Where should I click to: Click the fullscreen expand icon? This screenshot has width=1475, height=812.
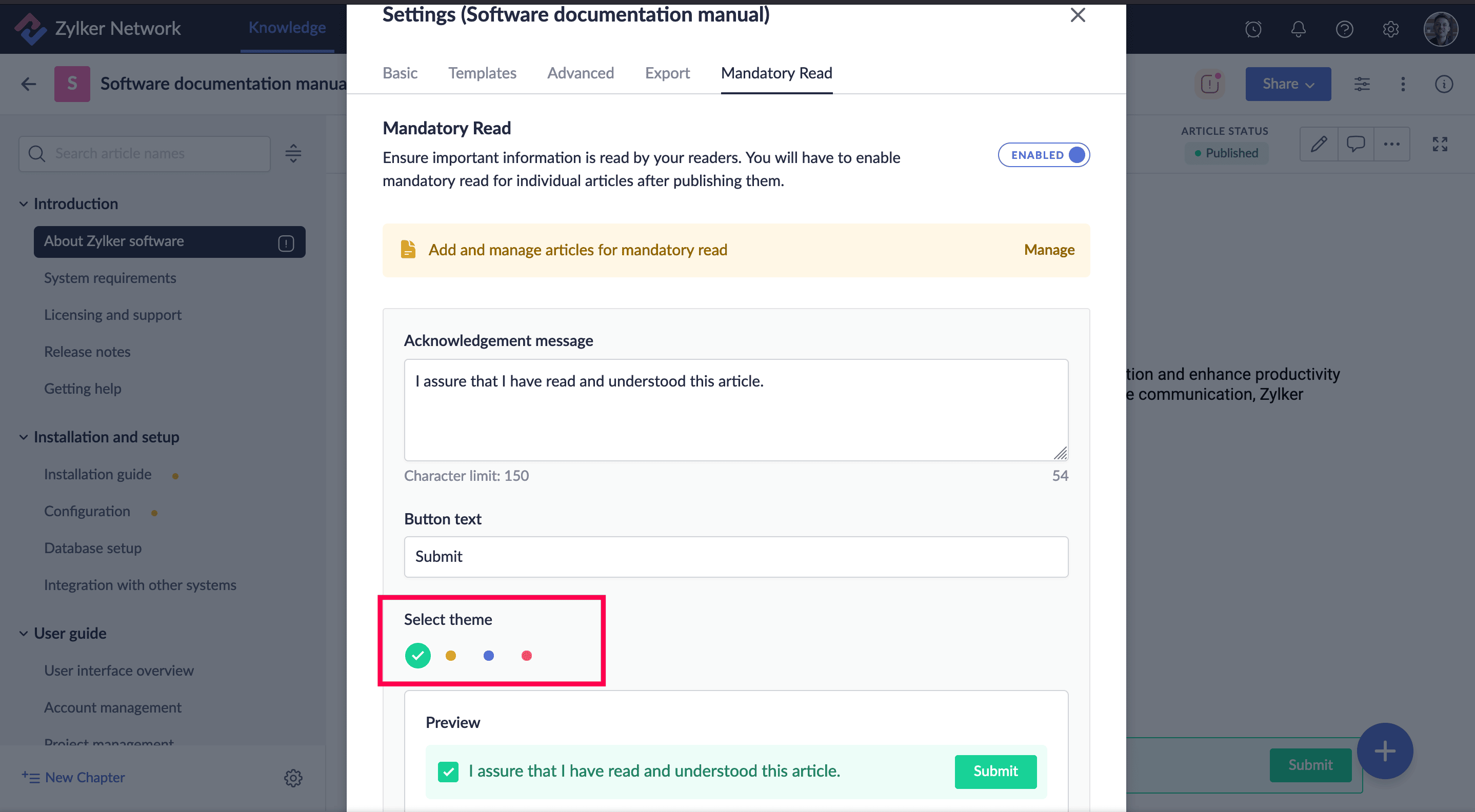tap(1440, 144)
